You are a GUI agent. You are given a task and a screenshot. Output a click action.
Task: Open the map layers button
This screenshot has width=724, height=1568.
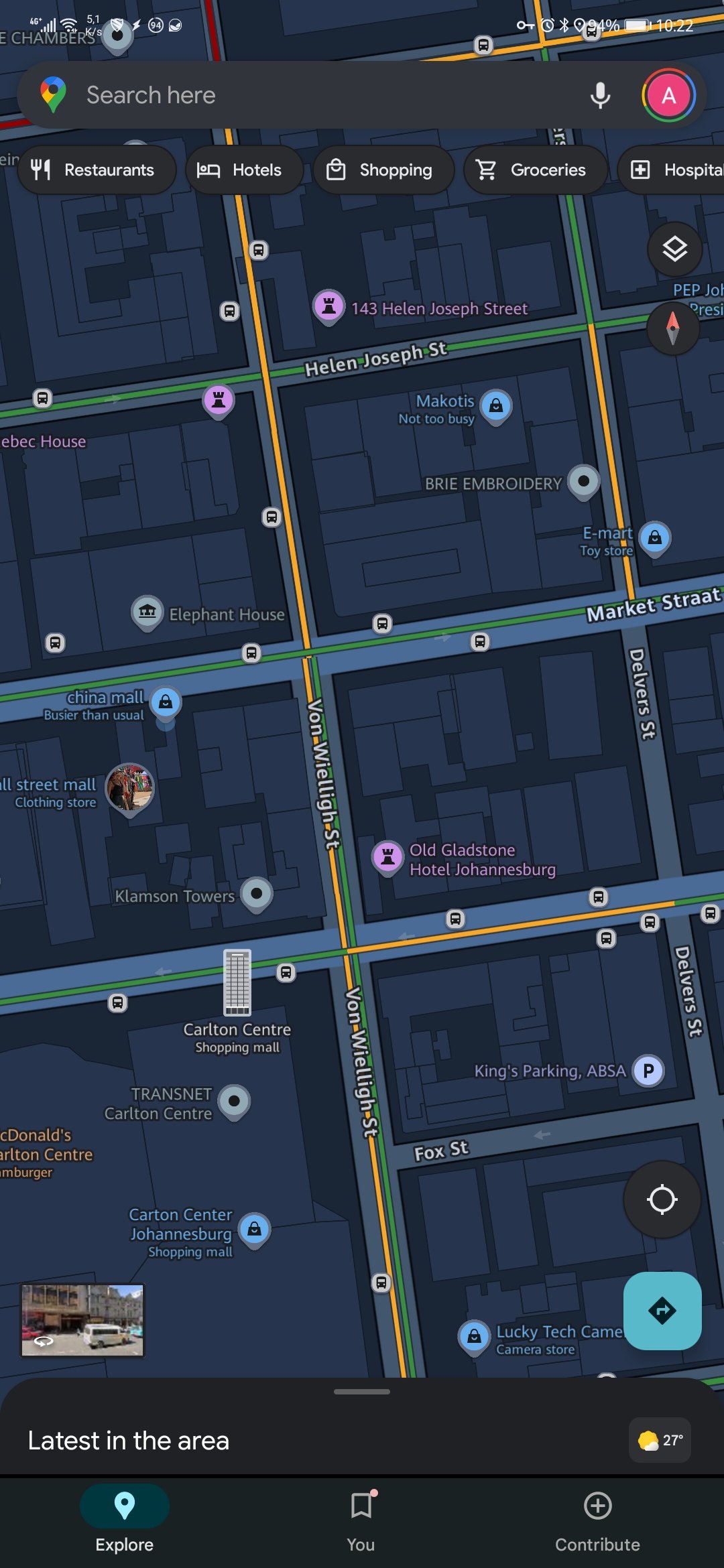(674, 249)
